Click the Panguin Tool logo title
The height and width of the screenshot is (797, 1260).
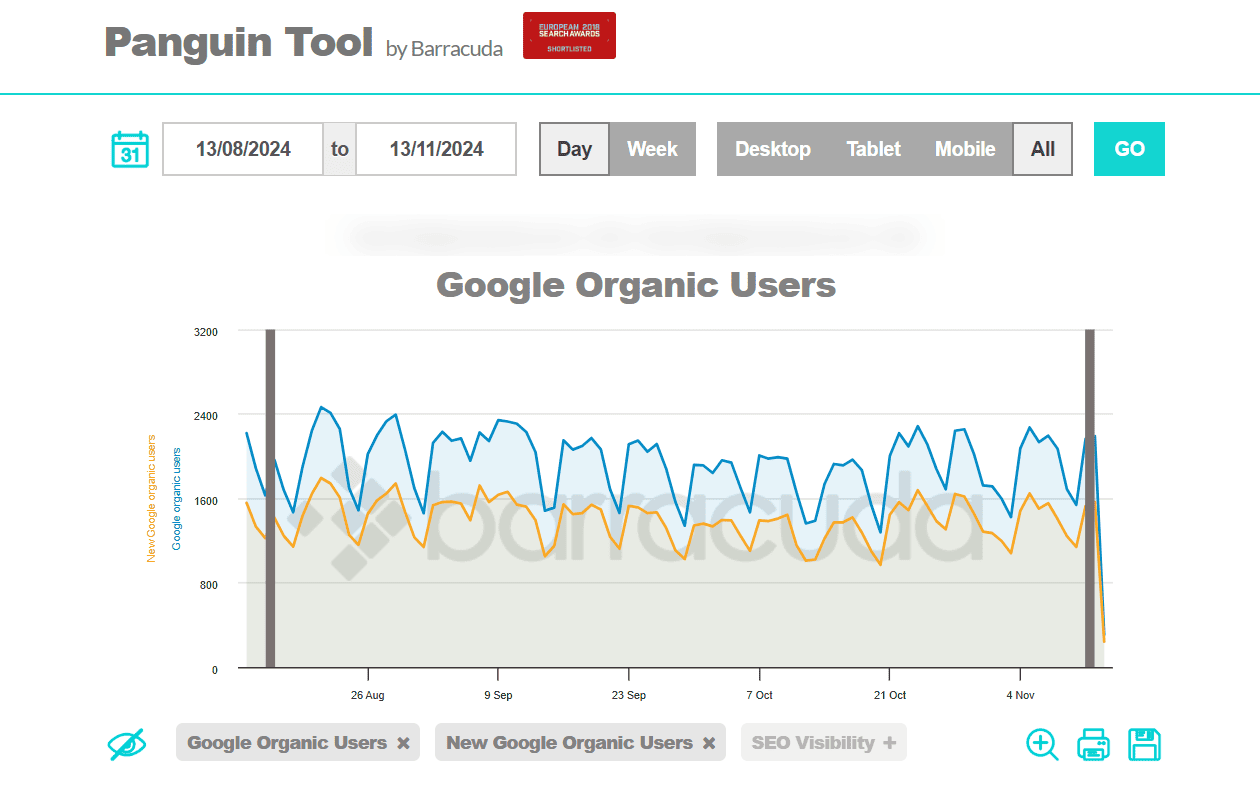point(238,42)
